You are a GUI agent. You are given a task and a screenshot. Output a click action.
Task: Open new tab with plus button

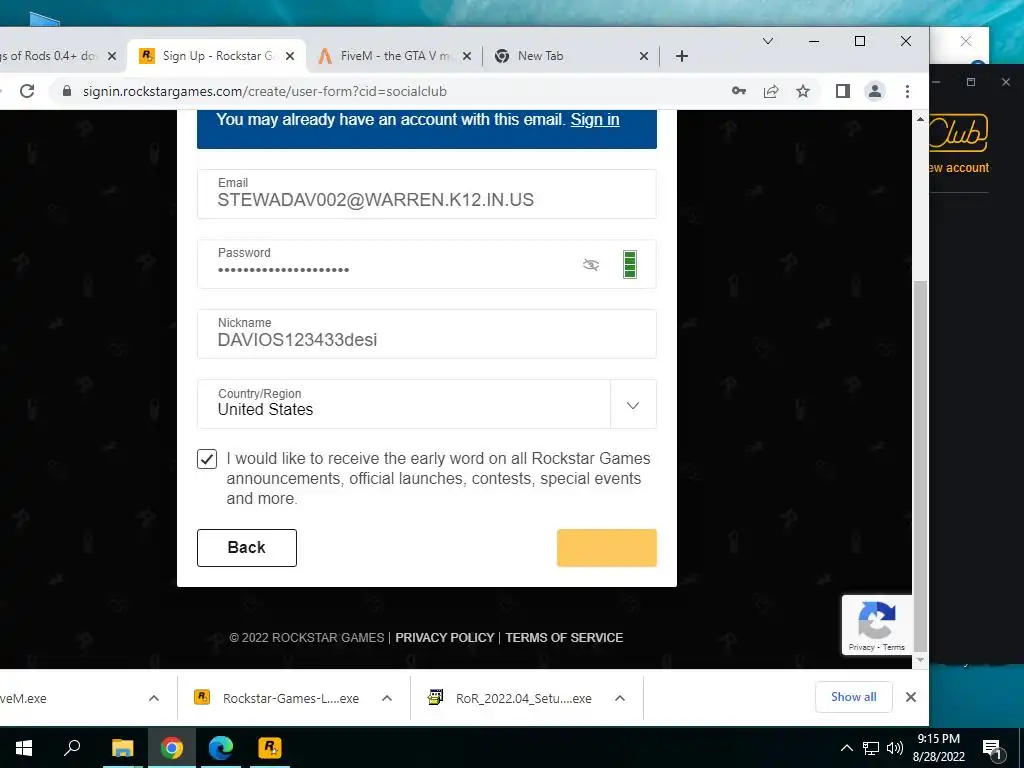682,56
